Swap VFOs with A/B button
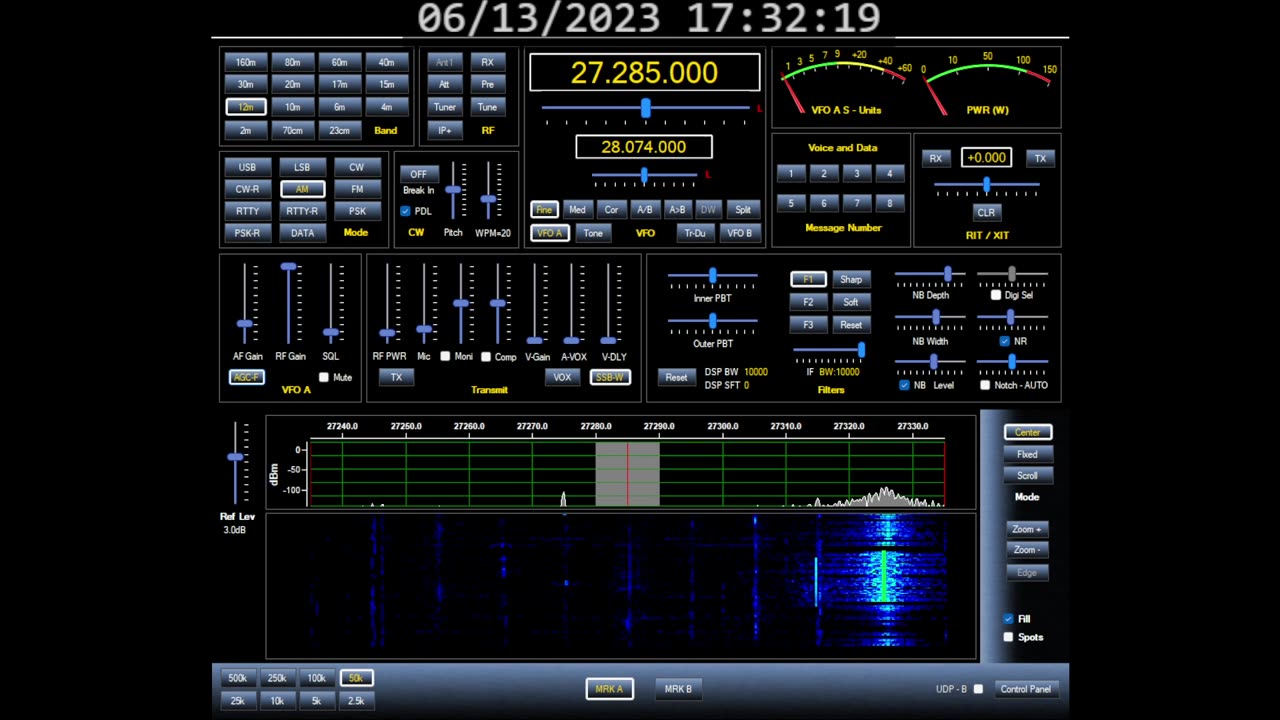The height and width of the screenshot is (720, 1280). tap(644, 209)
